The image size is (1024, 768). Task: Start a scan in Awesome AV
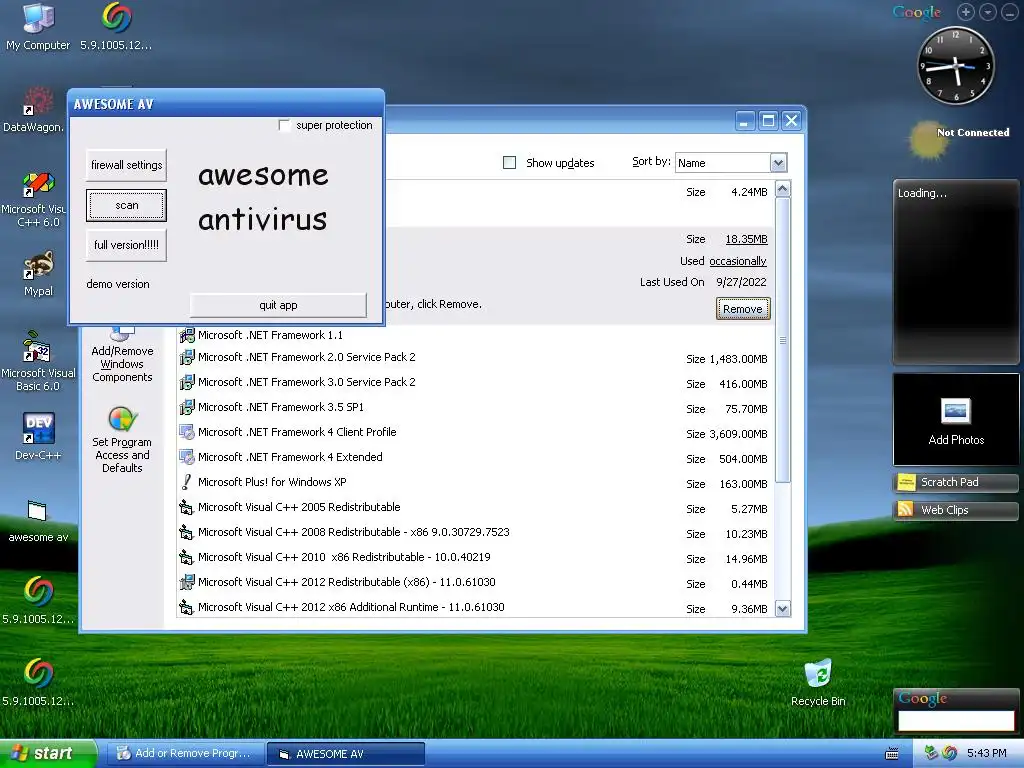pos(126,206)
